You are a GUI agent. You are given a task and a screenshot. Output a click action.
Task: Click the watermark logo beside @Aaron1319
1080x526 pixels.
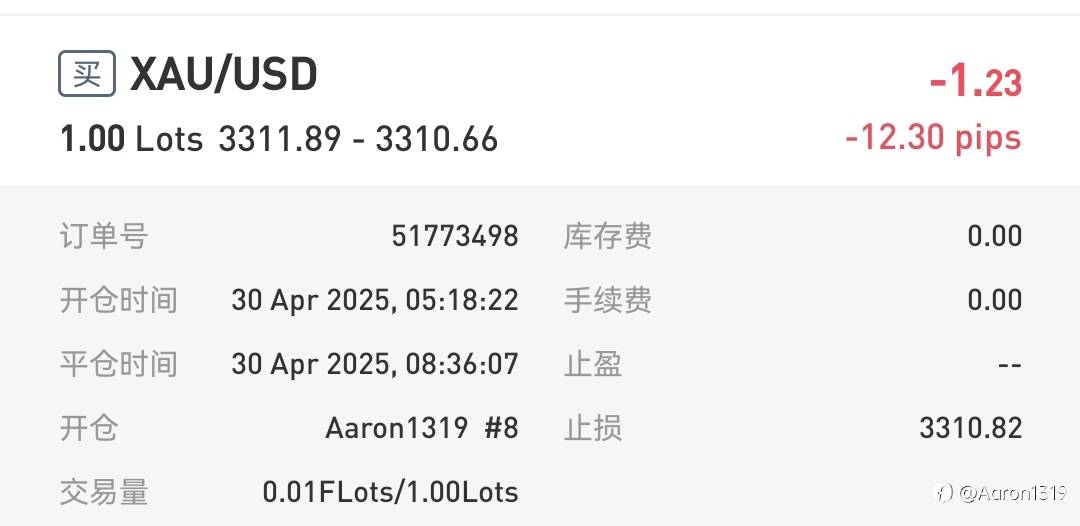[x=943, y=492]
